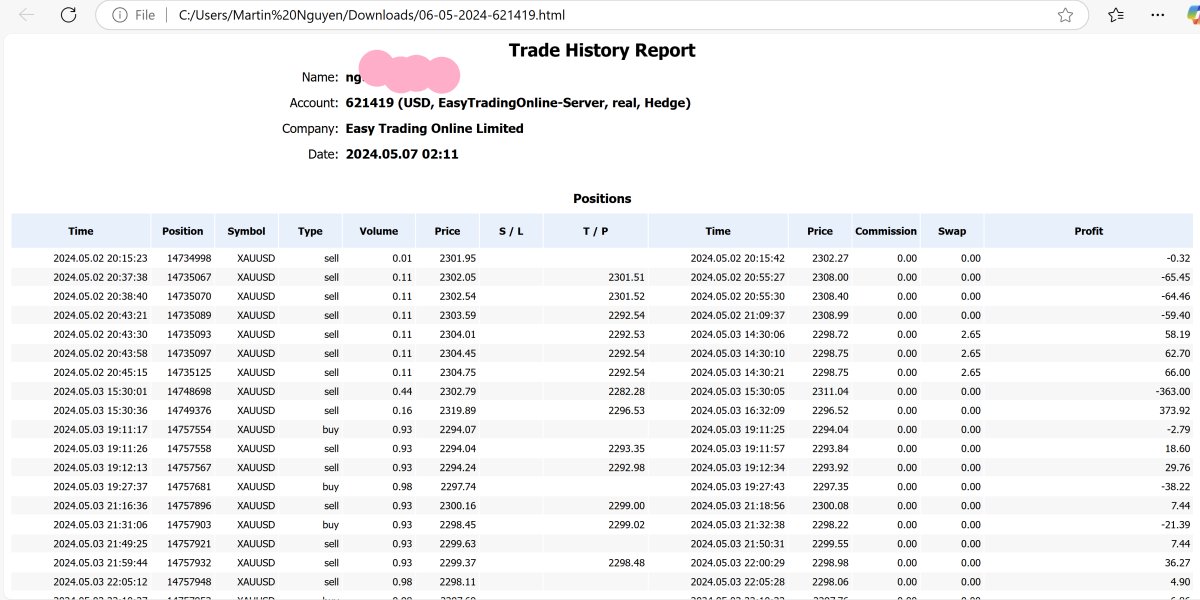The image size is (1200, 600).
Task: Click the Swap column header
Action: [952, 231]
